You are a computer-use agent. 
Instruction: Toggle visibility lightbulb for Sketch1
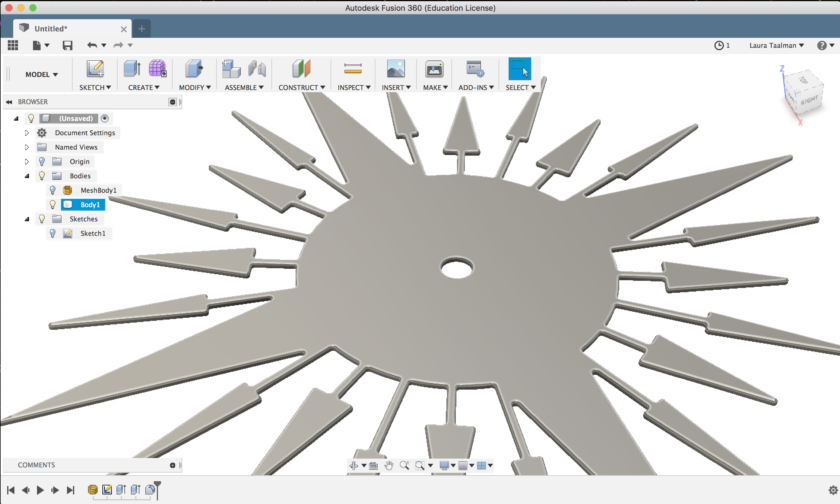(53, 233)
